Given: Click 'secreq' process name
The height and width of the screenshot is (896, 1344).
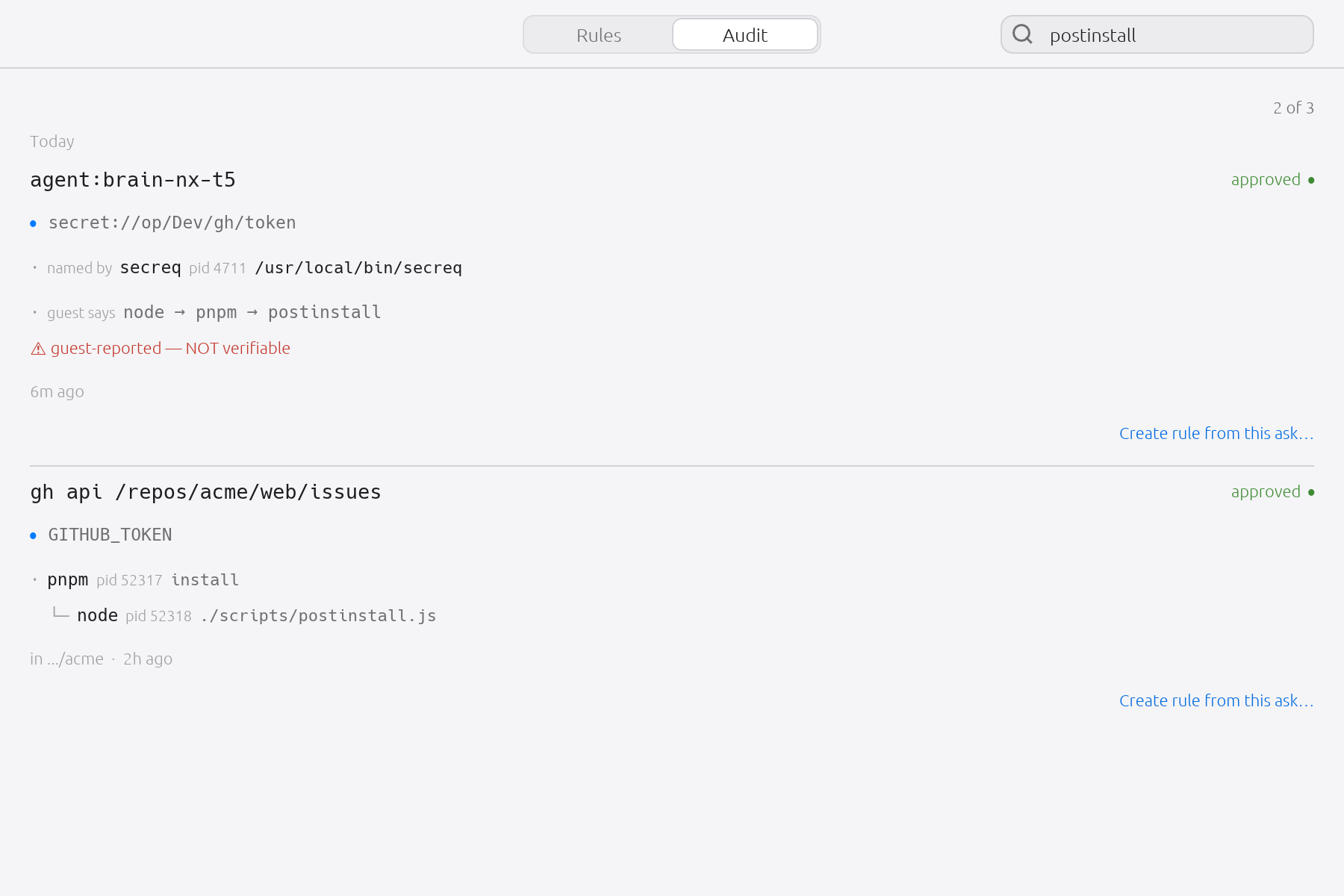Looking at the screenshot, I should click(150, 267).
